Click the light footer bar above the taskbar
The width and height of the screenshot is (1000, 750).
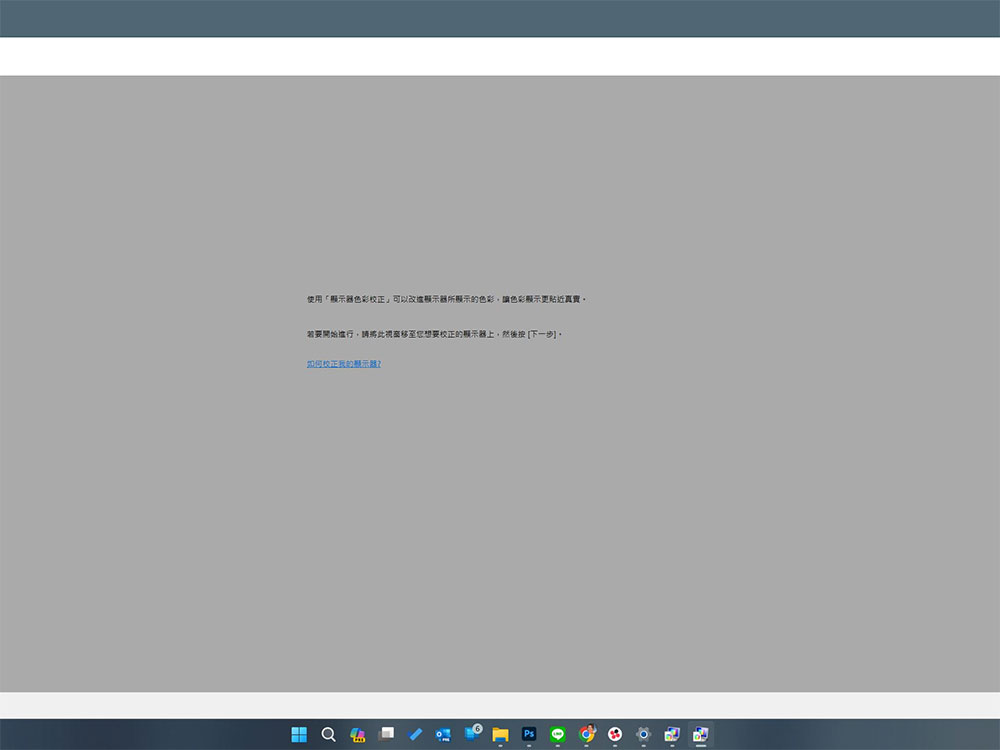point(500,705)
